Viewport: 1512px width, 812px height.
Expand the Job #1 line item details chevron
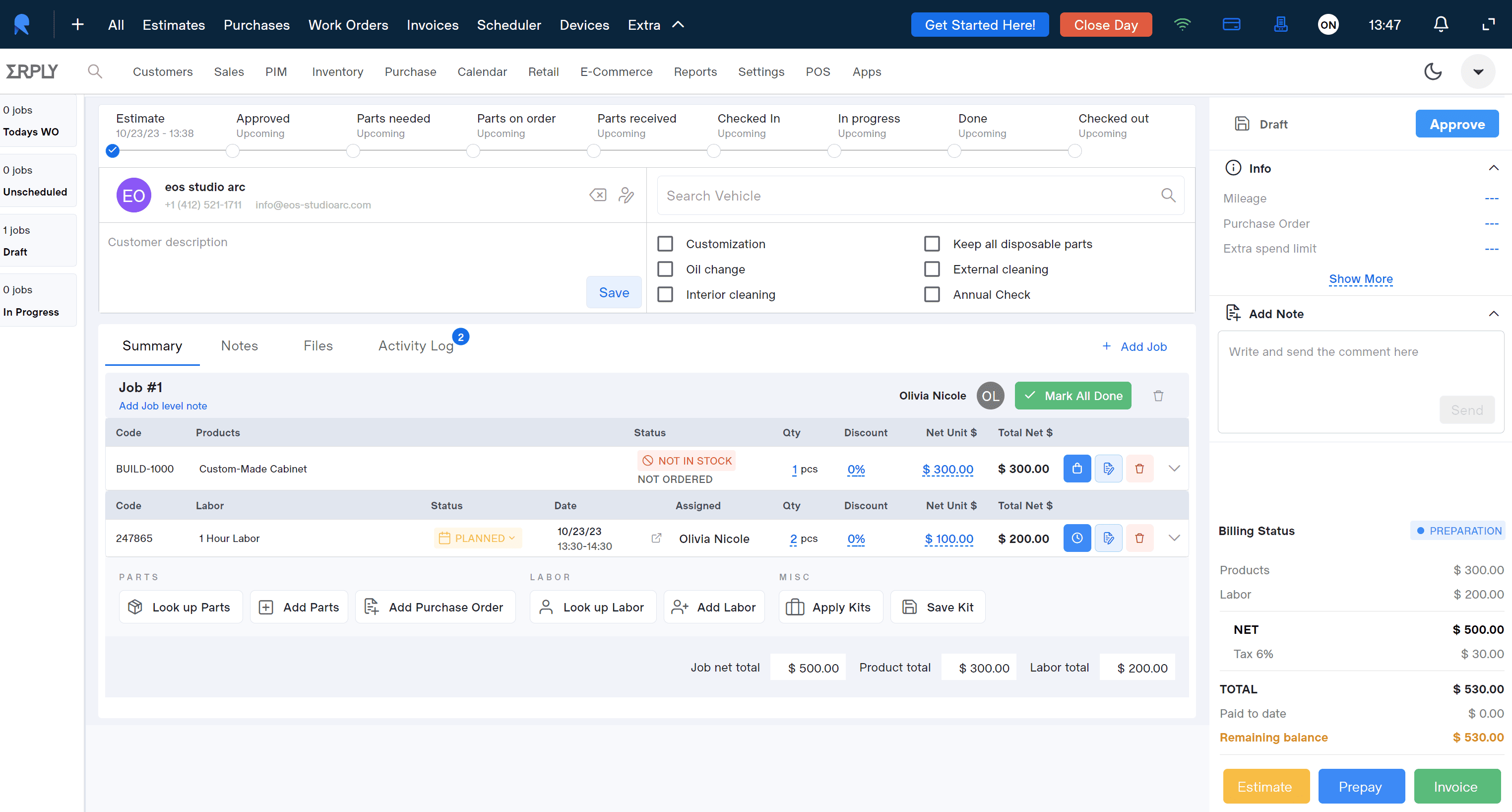[x=1175, y=468]
